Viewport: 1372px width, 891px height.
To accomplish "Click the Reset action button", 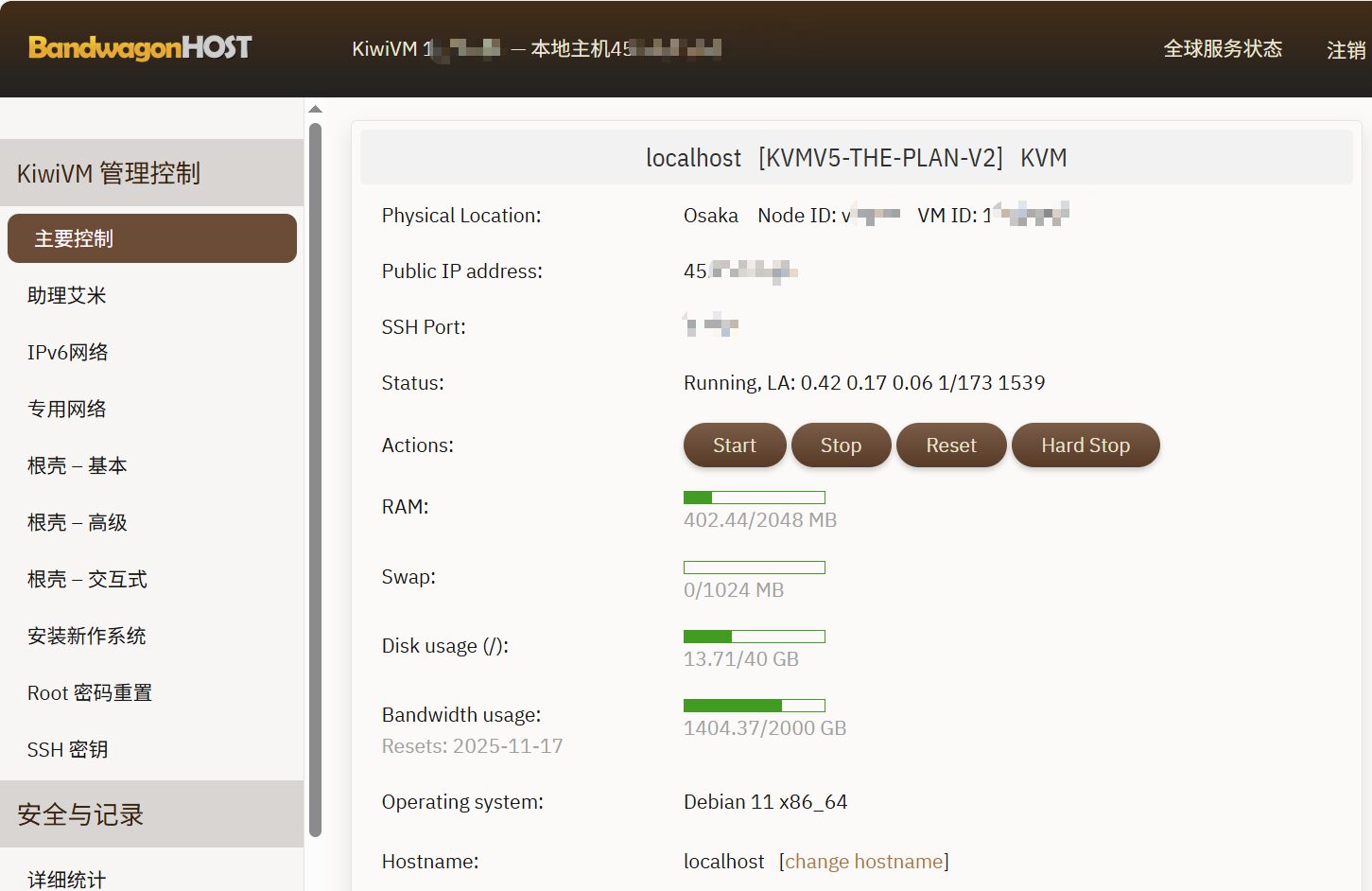I will (x=950, y=445).
